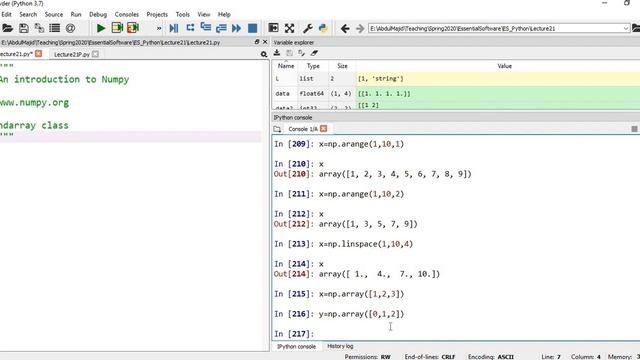Continue execution until next breakpoint
The width and height of the screenshot is (640, 360).
[x=236, y=28]
